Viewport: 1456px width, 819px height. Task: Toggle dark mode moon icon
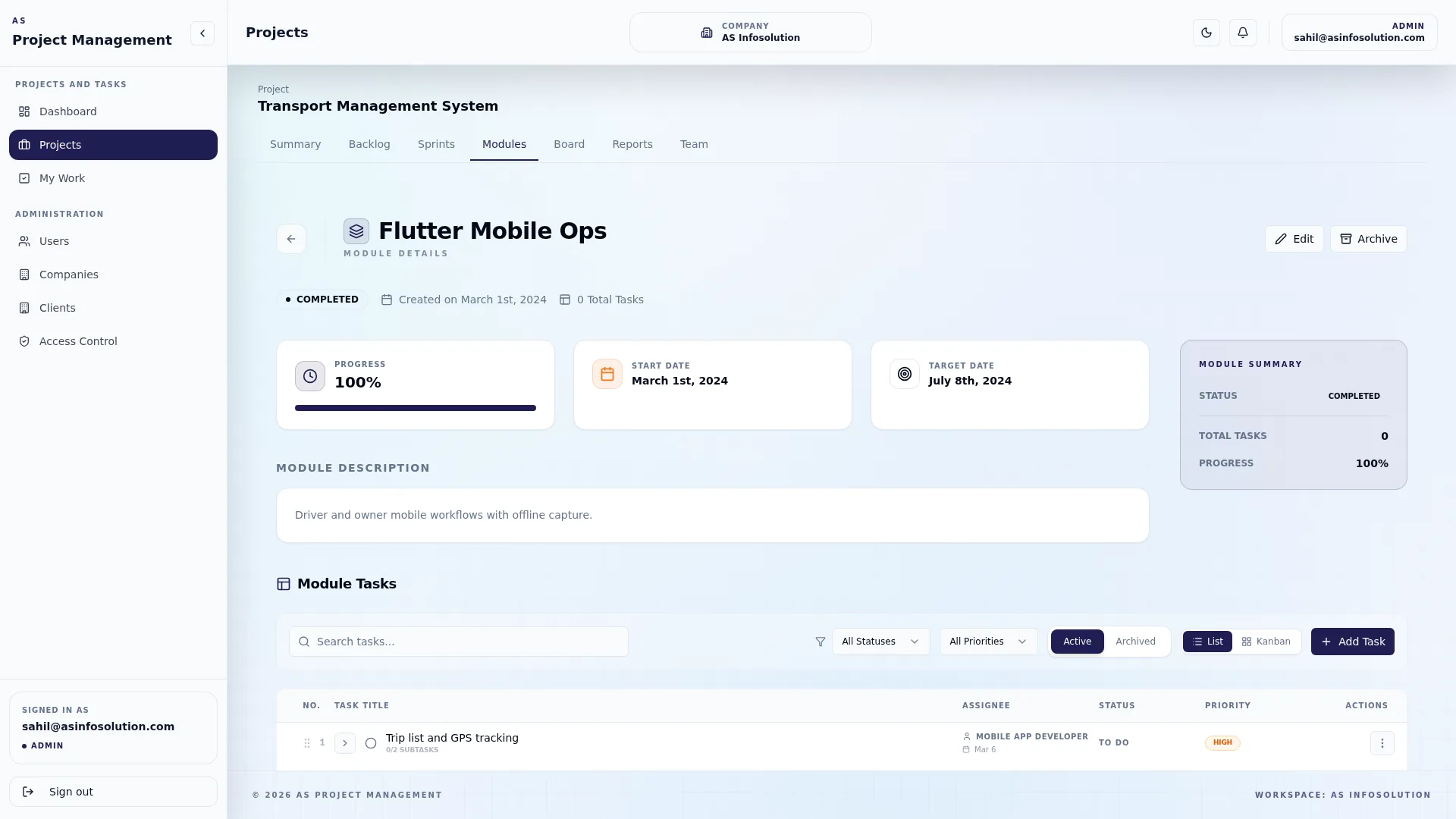[1207, 33]
